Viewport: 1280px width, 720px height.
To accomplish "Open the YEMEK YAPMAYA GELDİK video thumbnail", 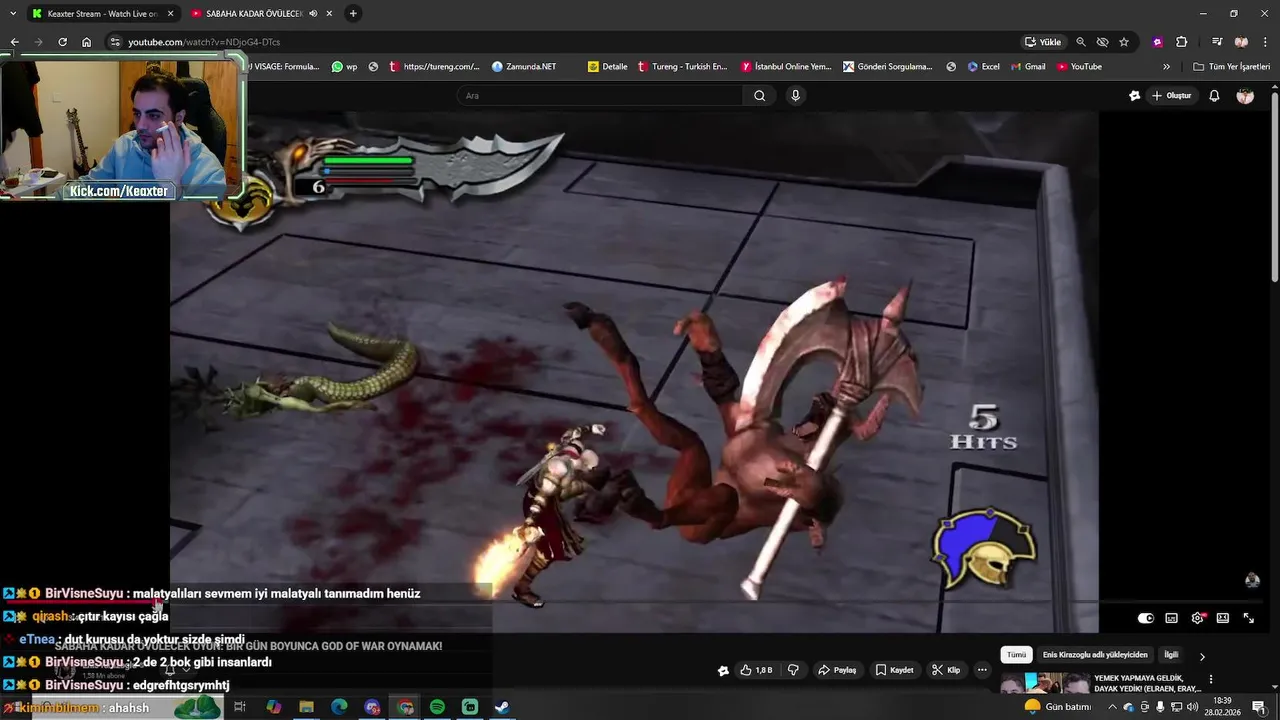I will [x=1045, y=684].
